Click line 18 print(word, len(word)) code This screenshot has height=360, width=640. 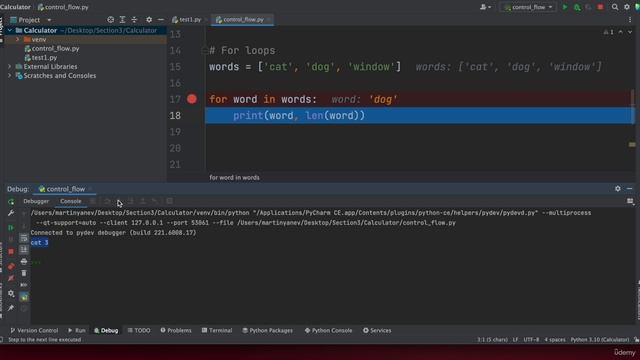point(299,116)
